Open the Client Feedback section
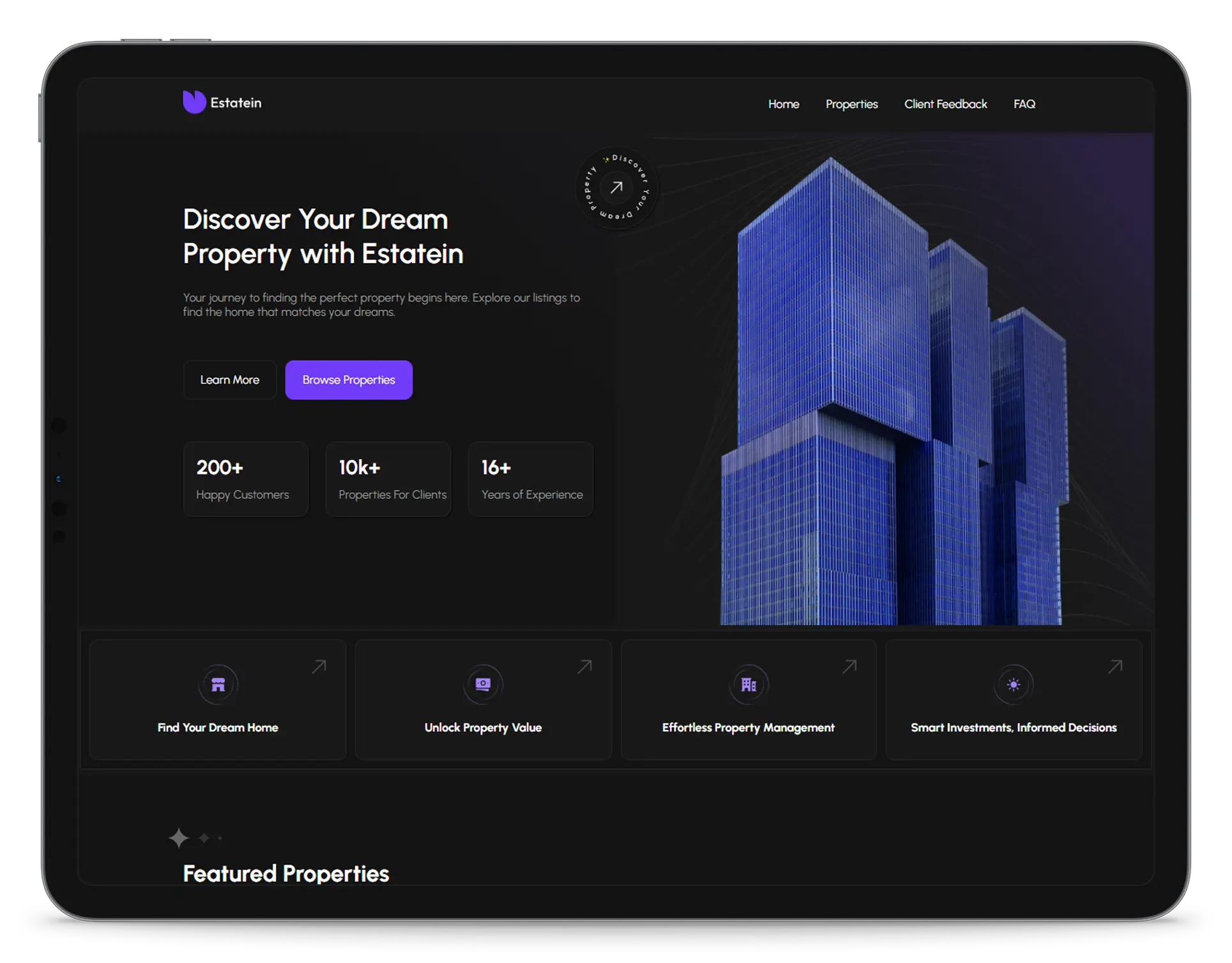Screen dimensions: 1232x963 [945, 103]
